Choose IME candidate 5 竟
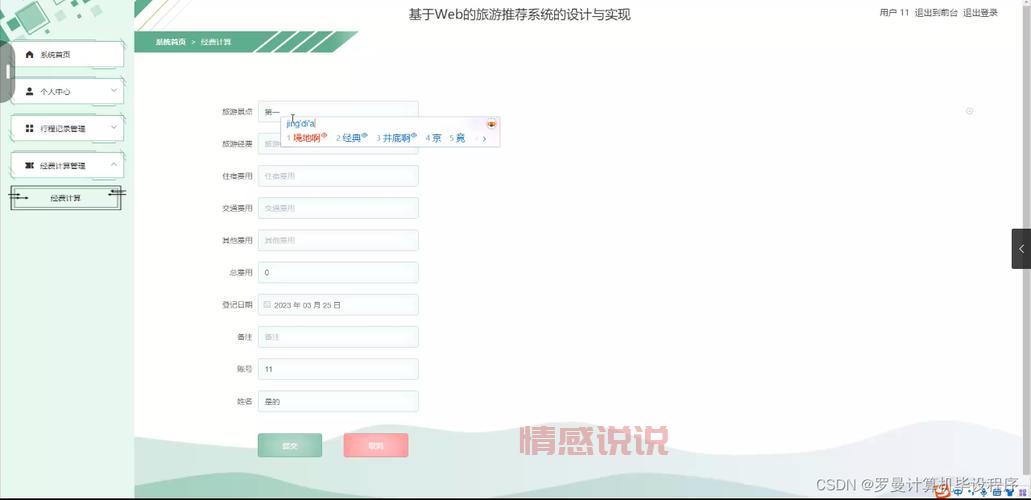 457,138
